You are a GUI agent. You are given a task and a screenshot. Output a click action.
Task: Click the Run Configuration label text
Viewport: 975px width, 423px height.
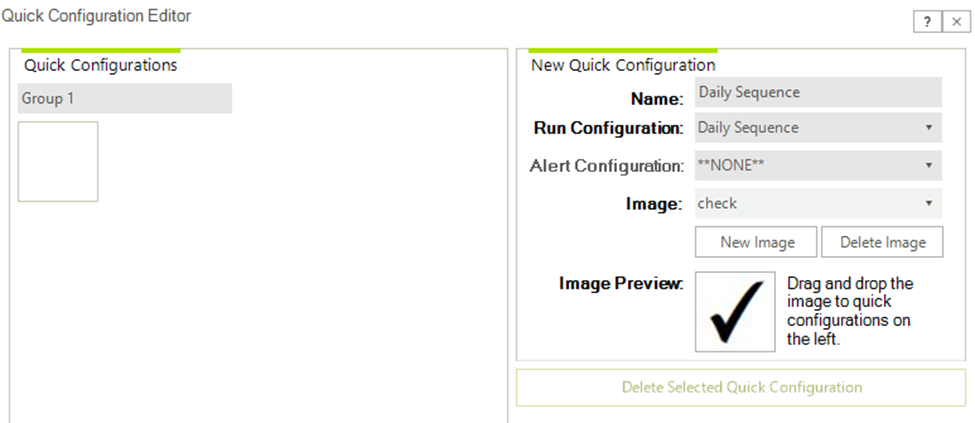tap(608, 128)
